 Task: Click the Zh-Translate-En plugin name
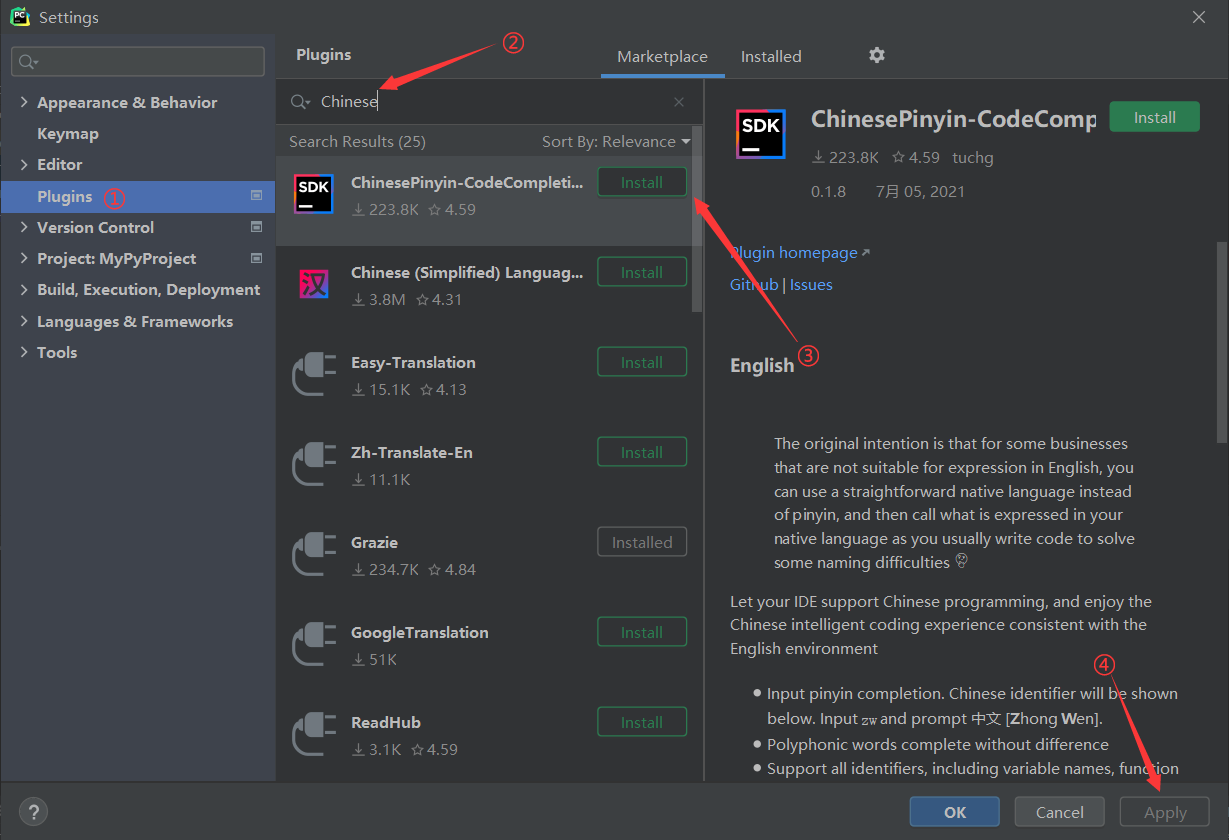(412, 452)
